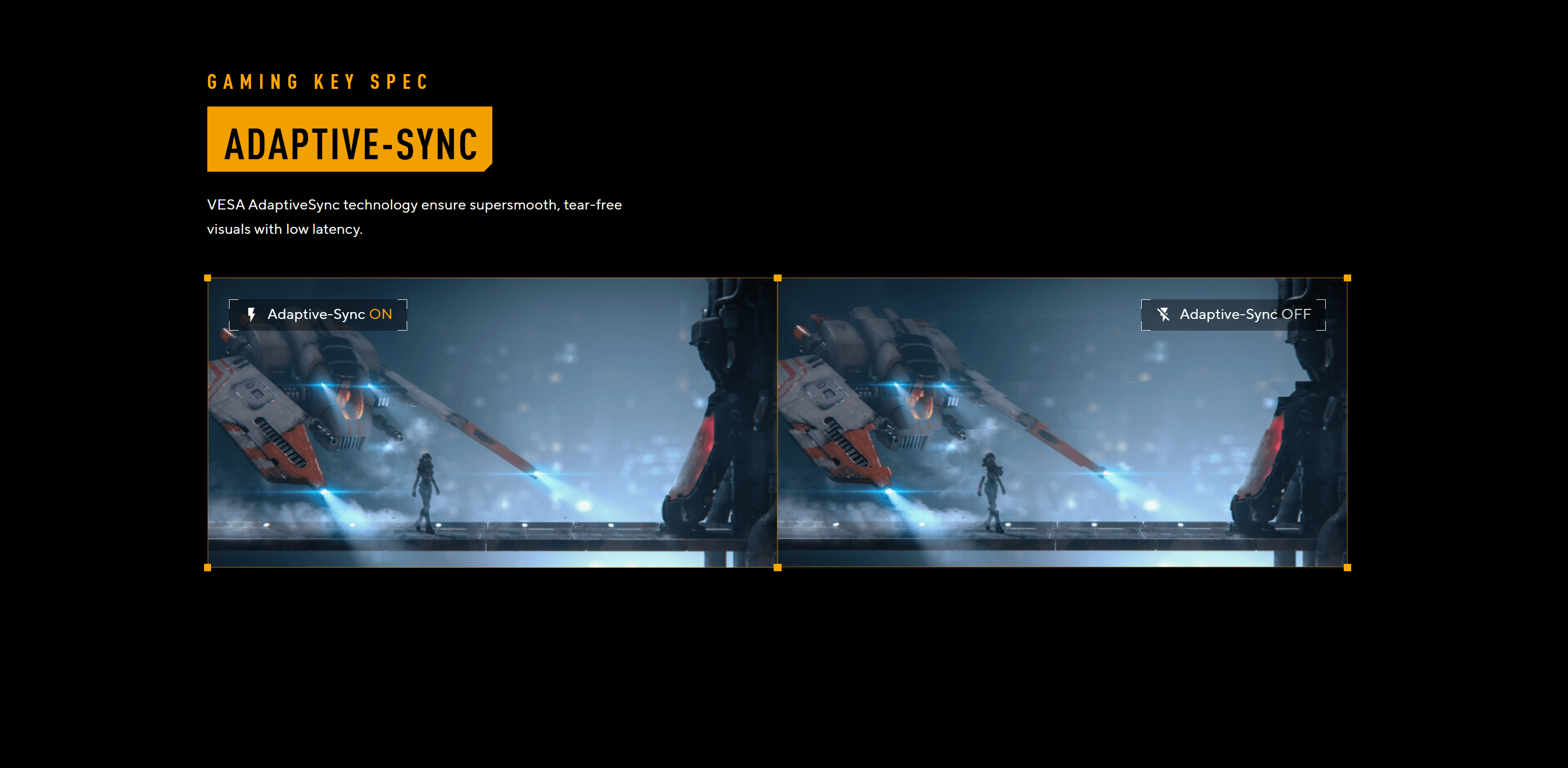The height and width of the screenshot is (768, 1568).
Task: Click the lightning bolt icon beside Adaptive-Sync ON
Action: [251, 315]
